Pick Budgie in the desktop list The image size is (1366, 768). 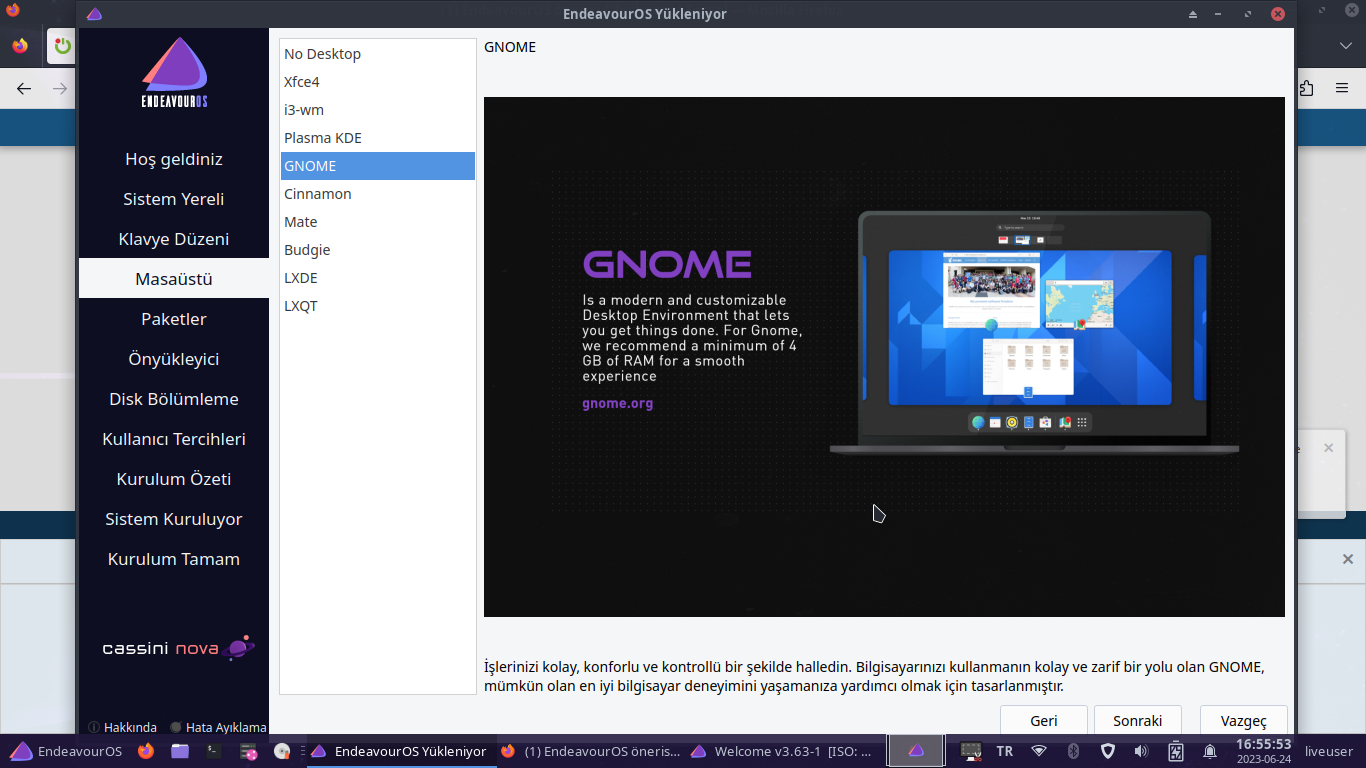[378, 250]
